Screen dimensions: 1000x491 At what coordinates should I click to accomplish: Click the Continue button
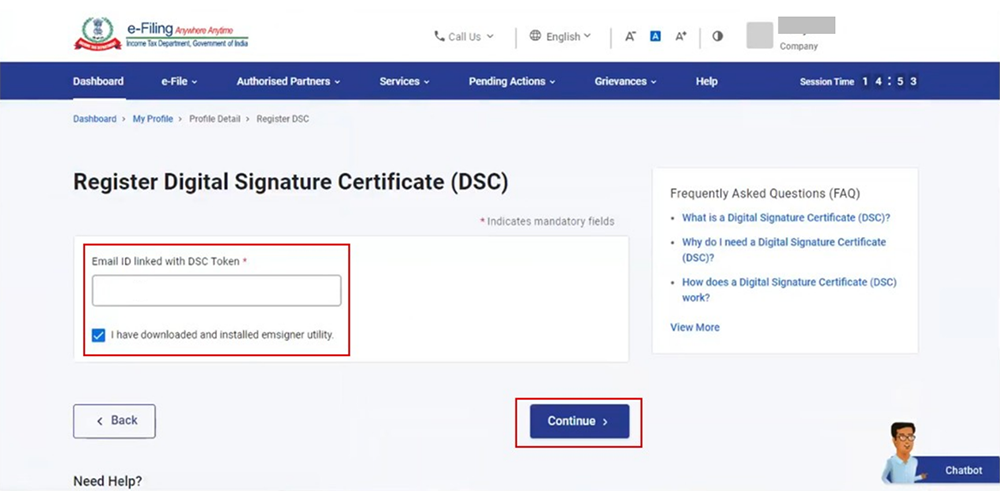[579, 421]
